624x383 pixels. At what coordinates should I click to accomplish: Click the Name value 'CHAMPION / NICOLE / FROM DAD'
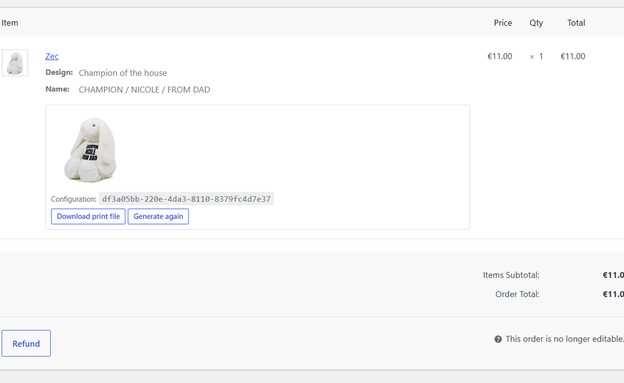[x=144, y=90]
